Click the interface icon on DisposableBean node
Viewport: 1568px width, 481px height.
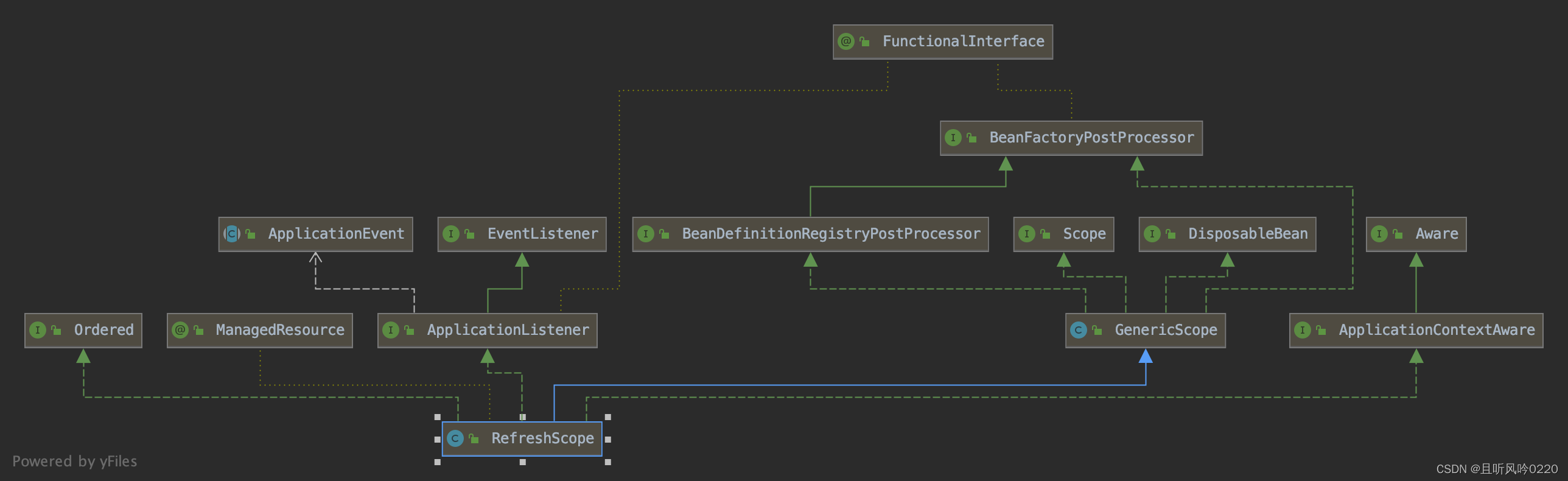click(x=1152, y=234)
